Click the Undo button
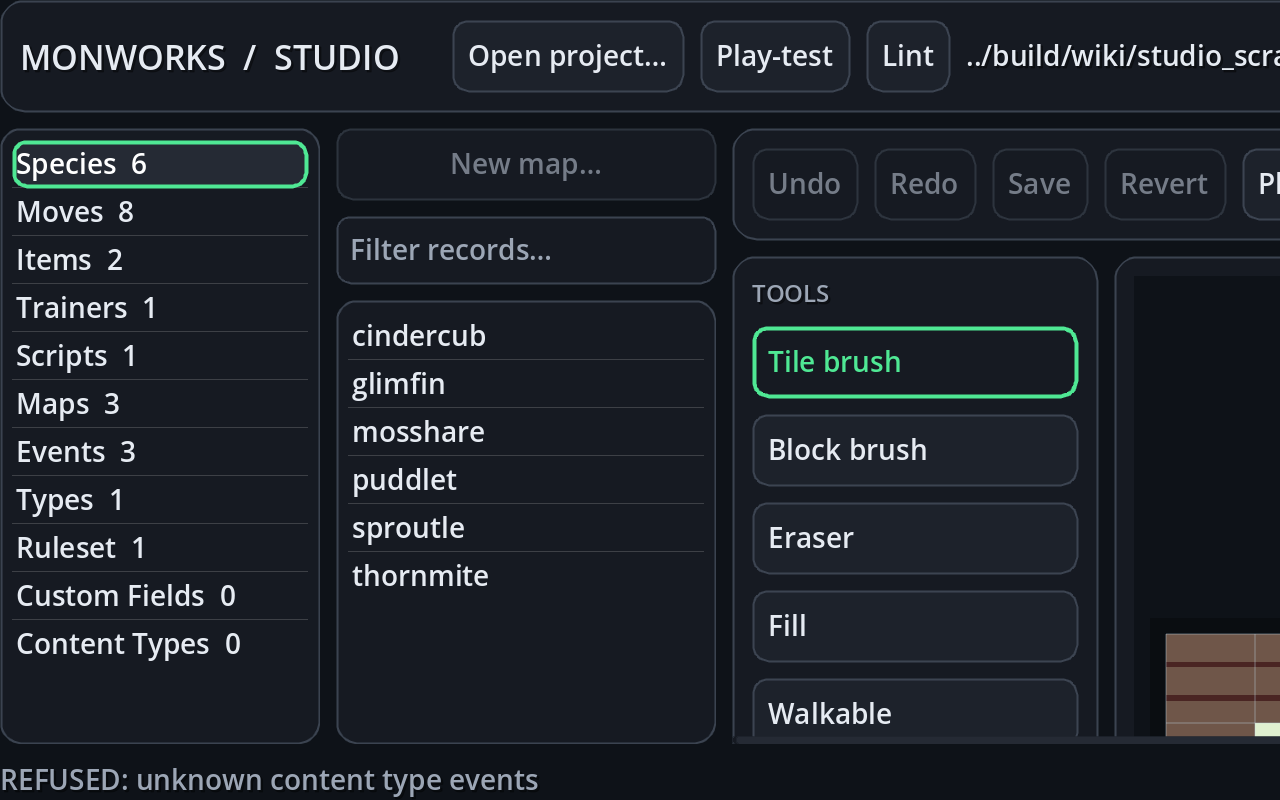 tap(805, 184)
